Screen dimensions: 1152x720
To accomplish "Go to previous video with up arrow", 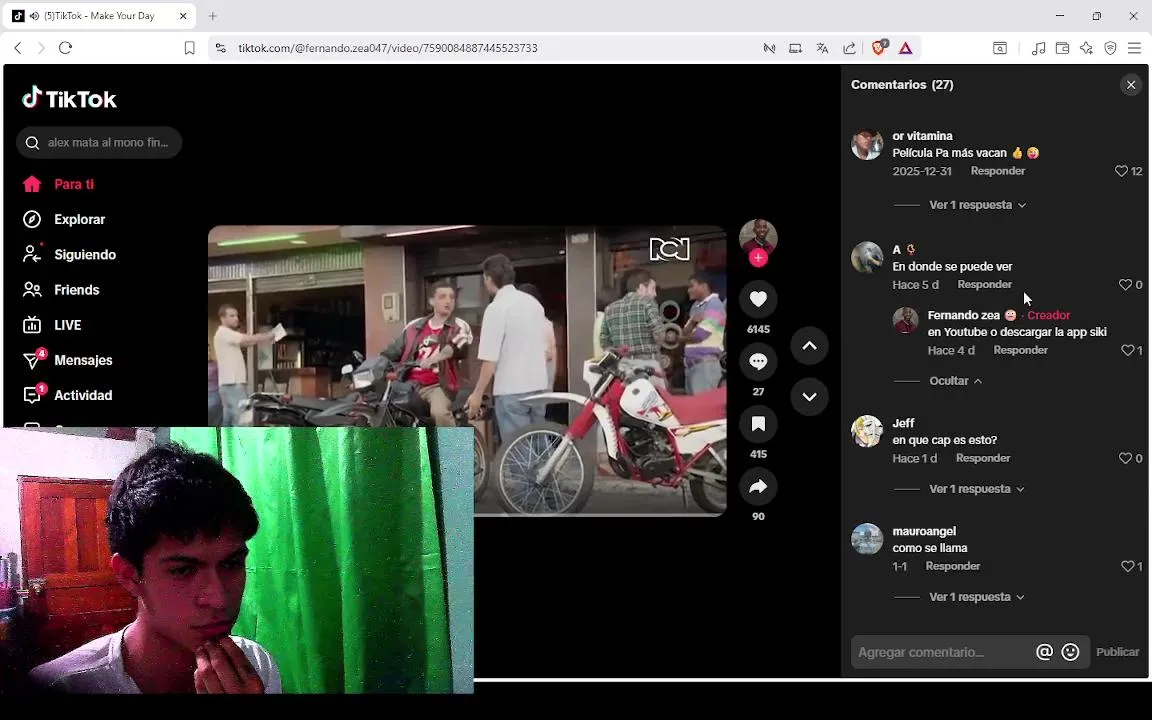I will tap(810, 346).
